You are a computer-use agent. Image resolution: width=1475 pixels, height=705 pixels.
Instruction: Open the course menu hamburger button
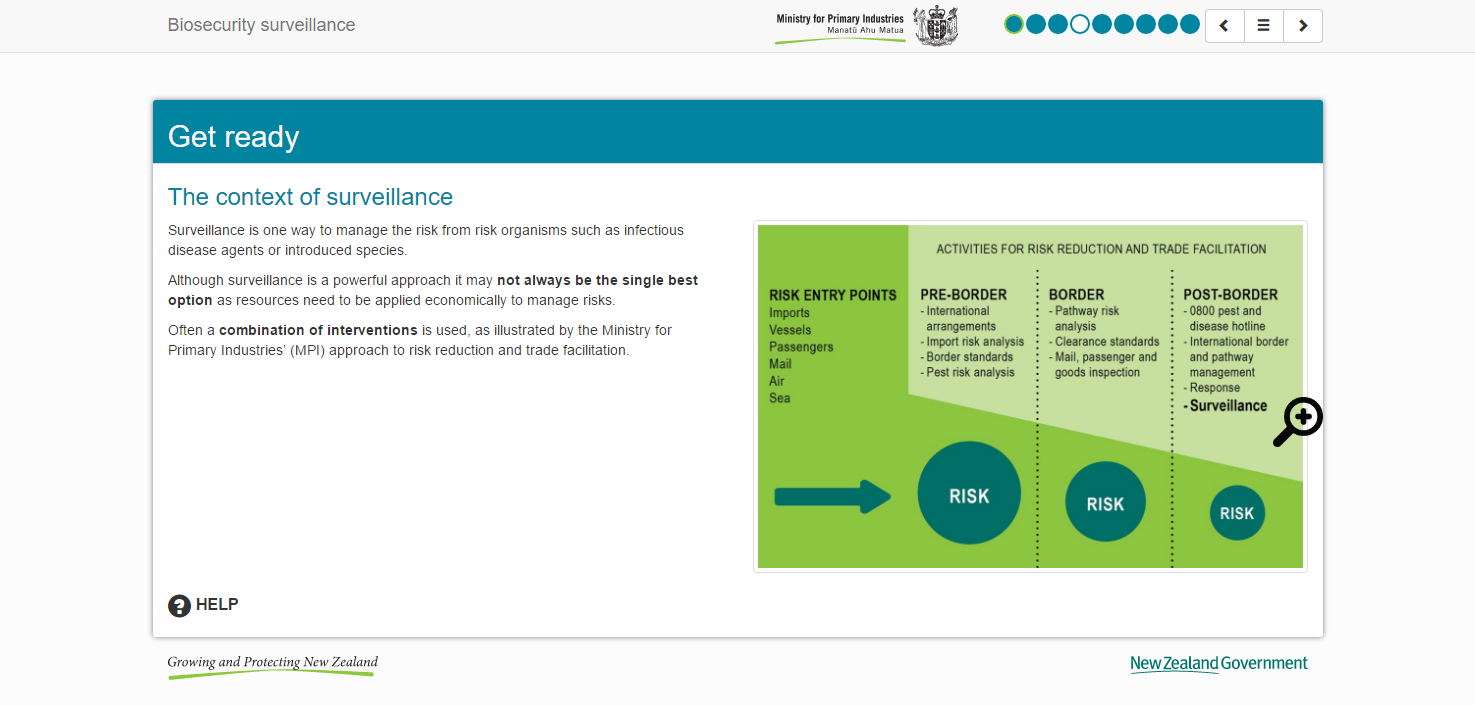[x=1263, y=26]
